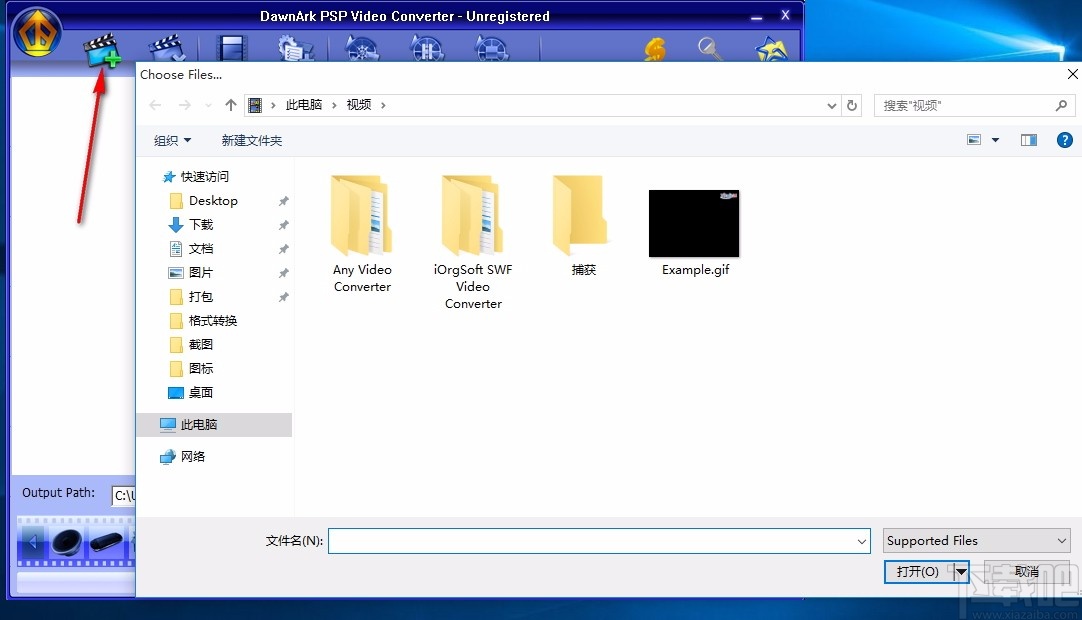Click the Add Files toolbar icon
This screenshot has width=1082, height=620.
click(x=100, y=47)
